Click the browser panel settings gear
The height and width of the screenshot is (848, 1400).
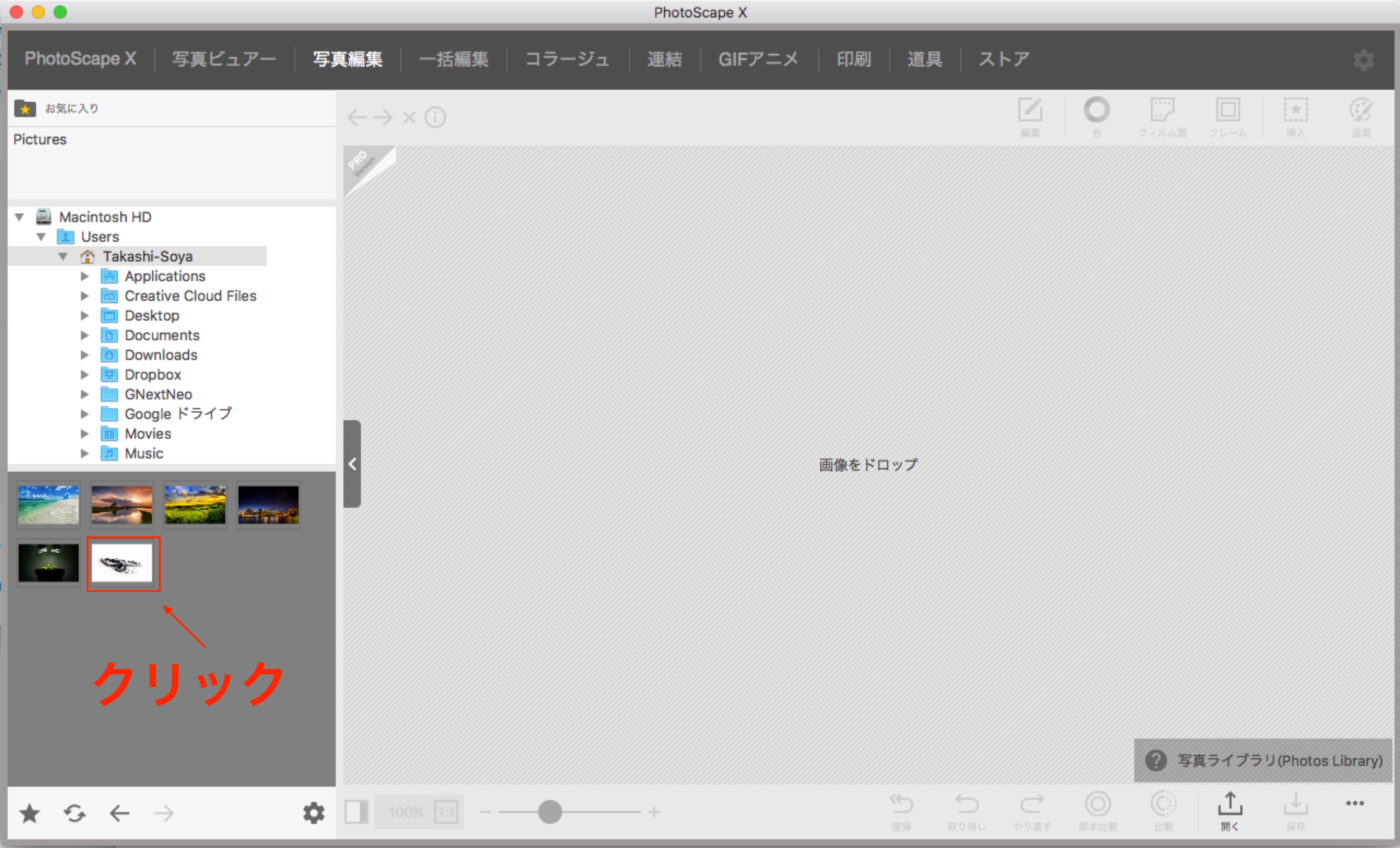pyautogui.click(x=314, y=813)
